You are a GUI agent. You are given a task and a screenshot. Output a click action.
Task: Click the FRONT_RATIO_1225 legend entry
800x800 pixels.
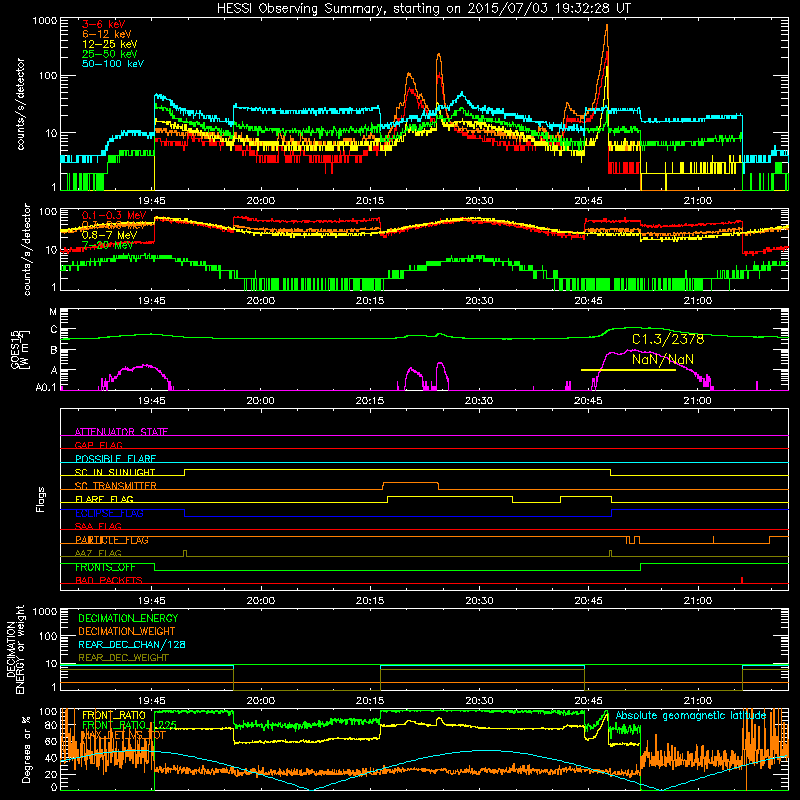point(129,724)
